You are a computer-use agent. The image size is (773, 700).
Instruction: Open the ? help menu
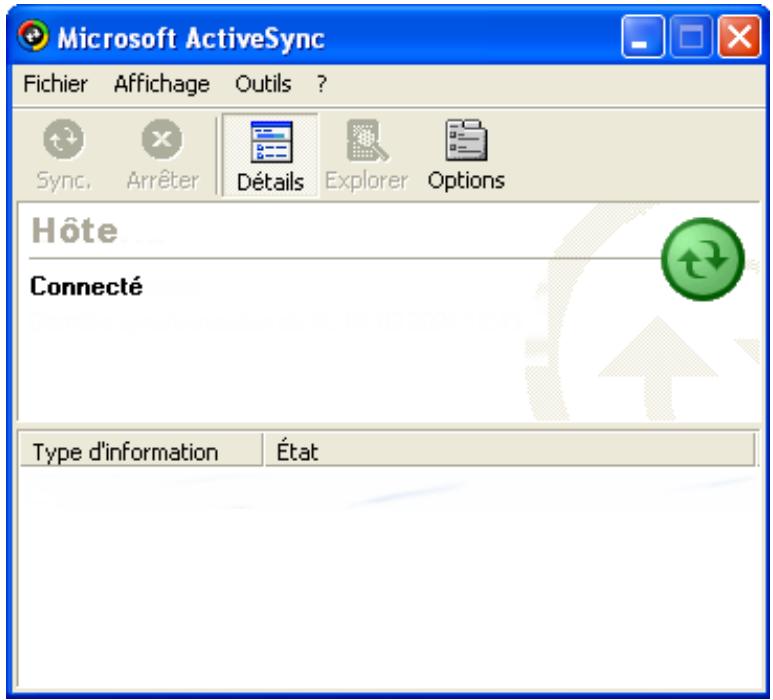[x=321, y=84]
